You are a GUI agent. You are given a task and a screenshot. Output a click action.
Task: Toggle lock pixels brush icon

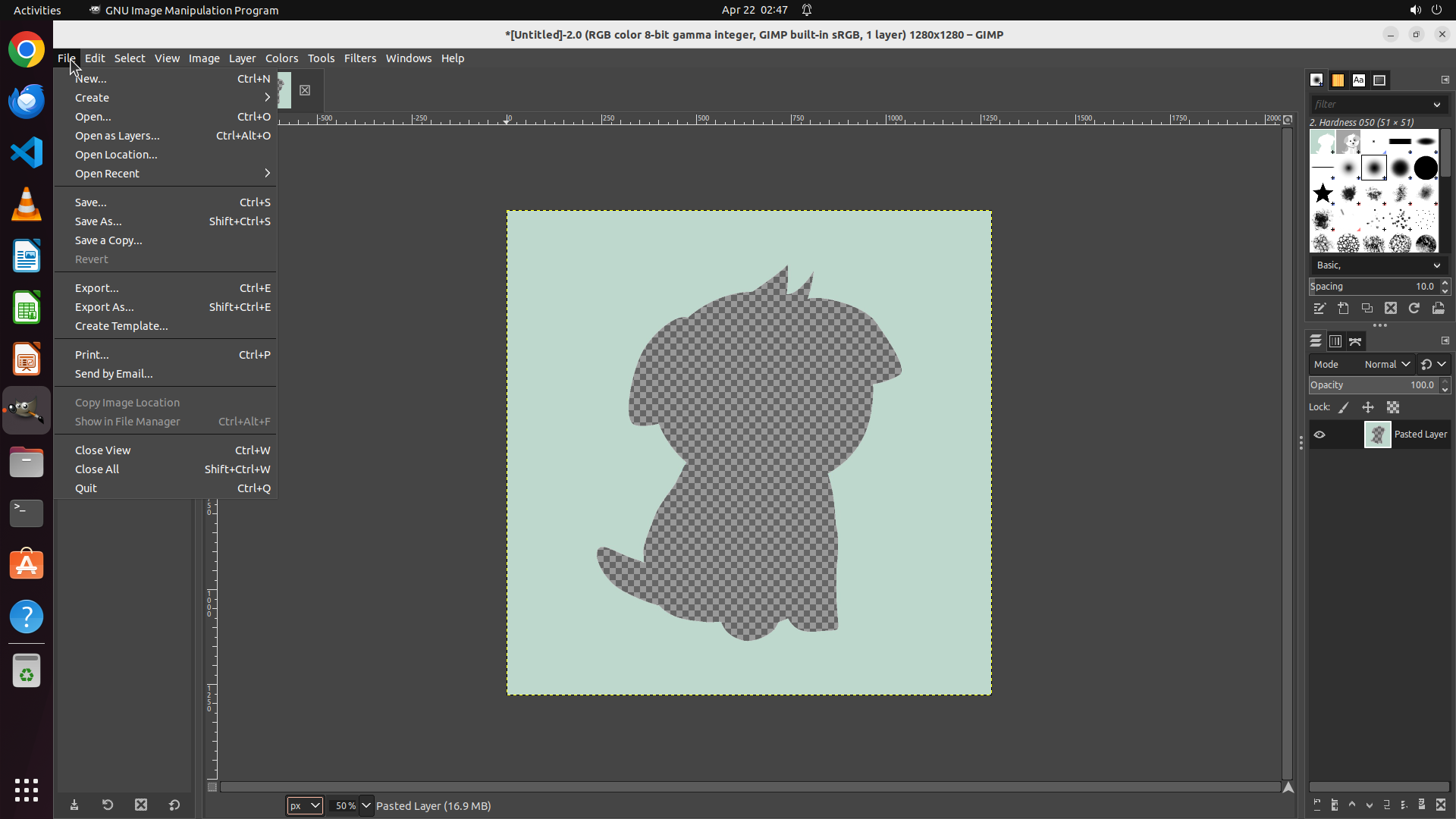coord(1344,407)
